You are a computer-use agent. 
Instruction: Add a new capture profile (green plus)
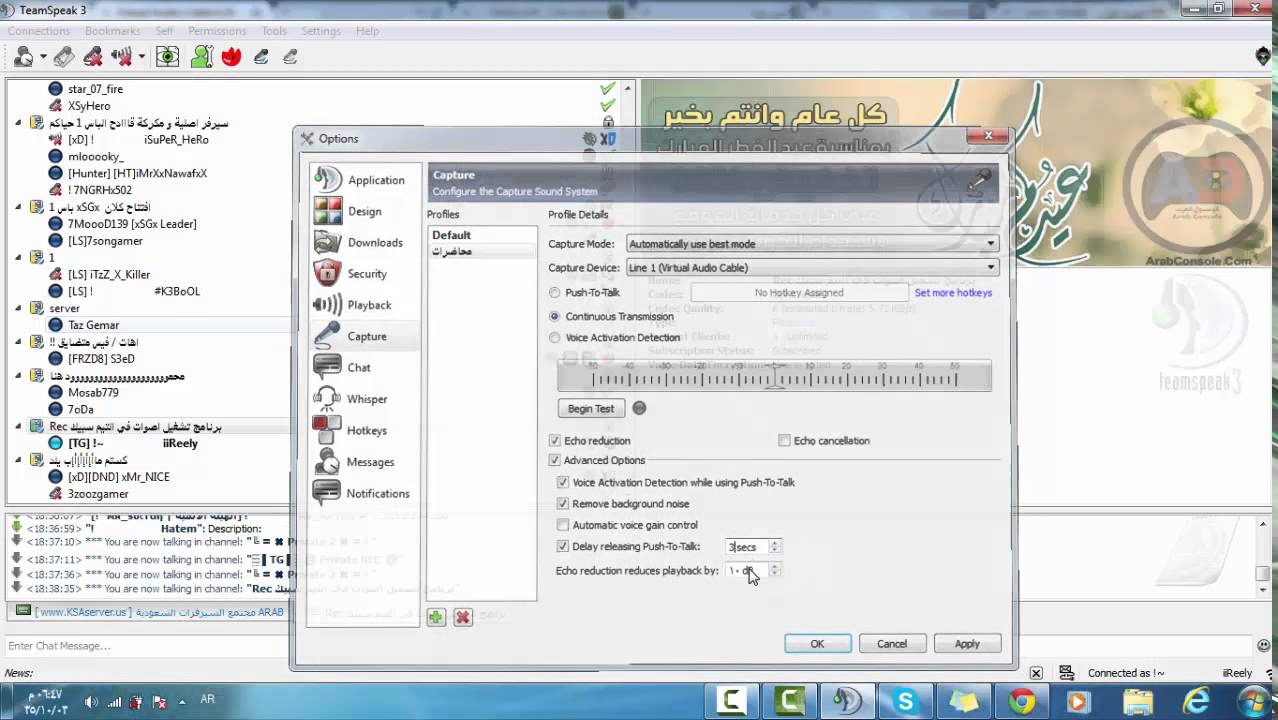point(436,617)
